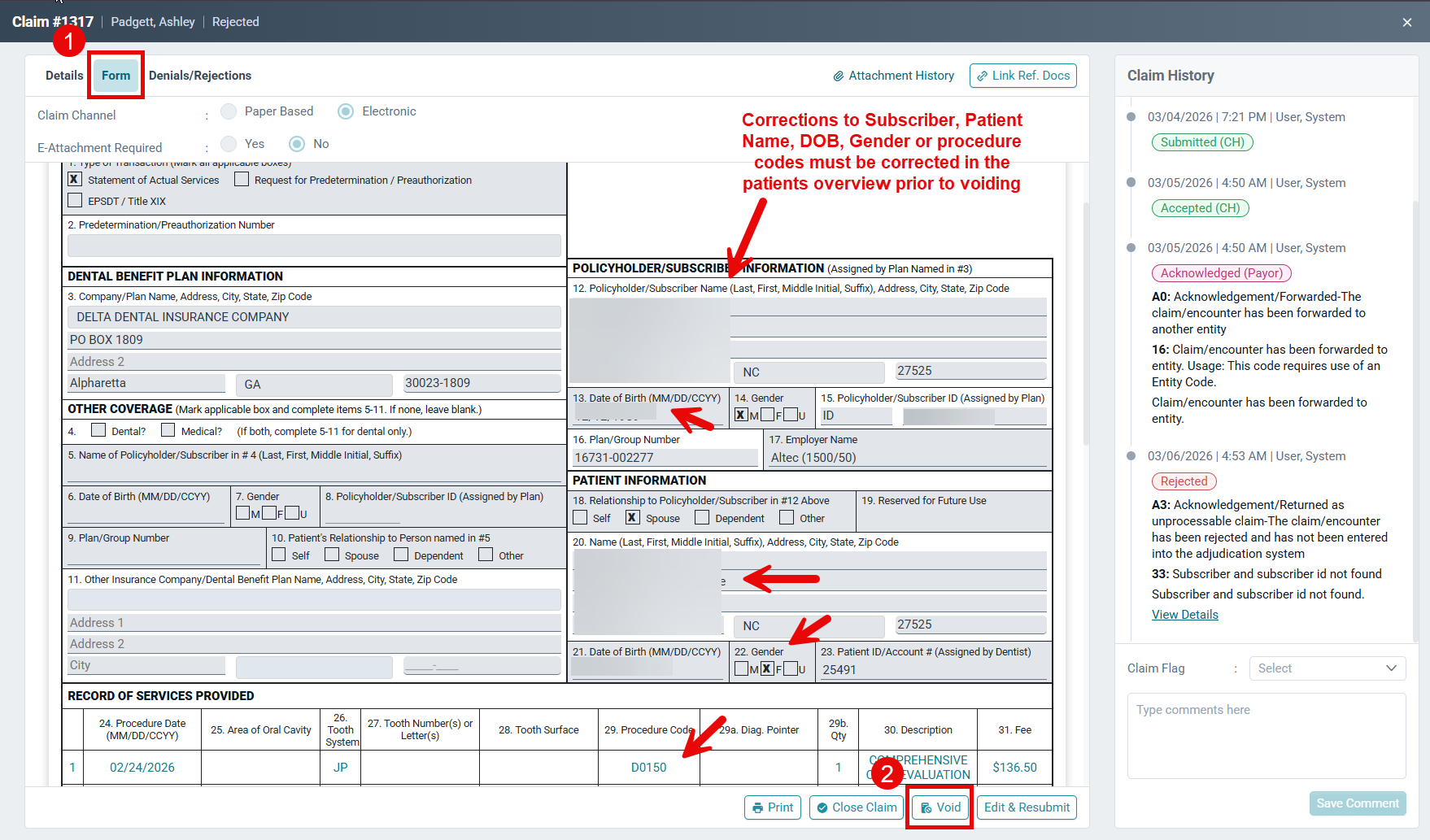Check the Dependent box in item 18
The width and height of the screenshot is (1430, 840).
(x=702, y=517)
